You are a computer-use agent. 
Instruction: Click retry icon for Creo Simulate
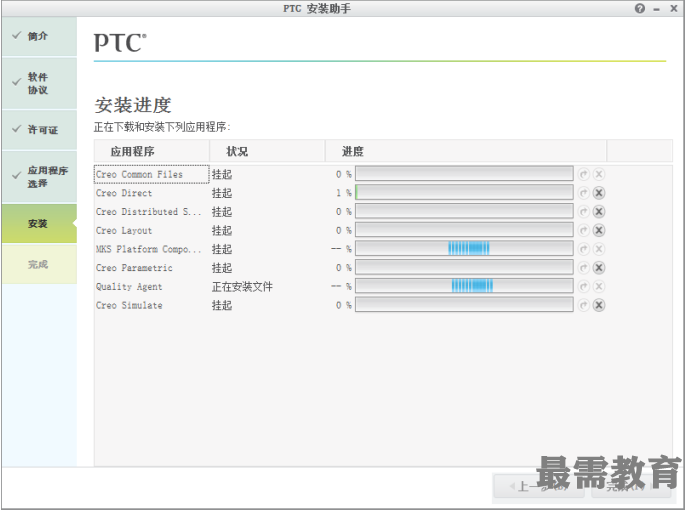583,305
